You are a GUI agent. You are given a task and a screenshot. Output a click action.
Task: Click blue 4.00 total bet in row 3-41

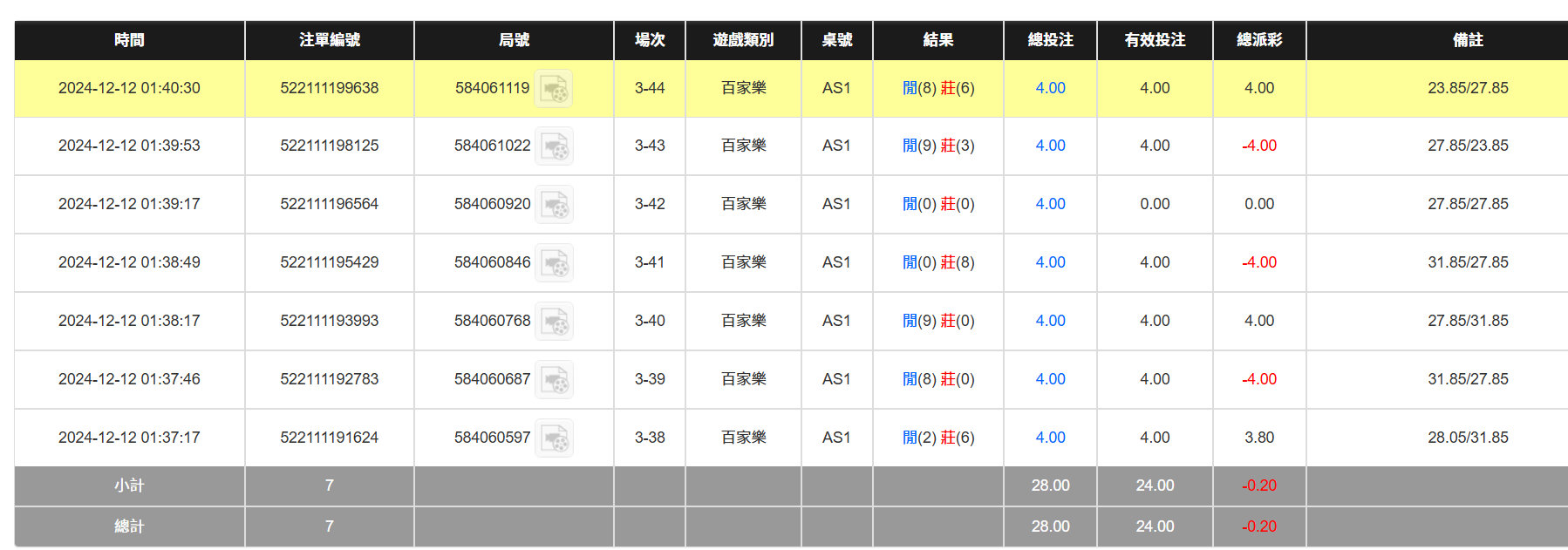pos(1050,262)
